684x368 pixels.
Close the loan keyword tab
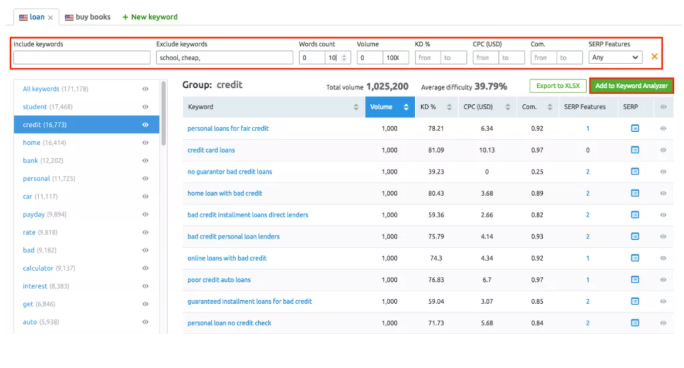point(51,18)
